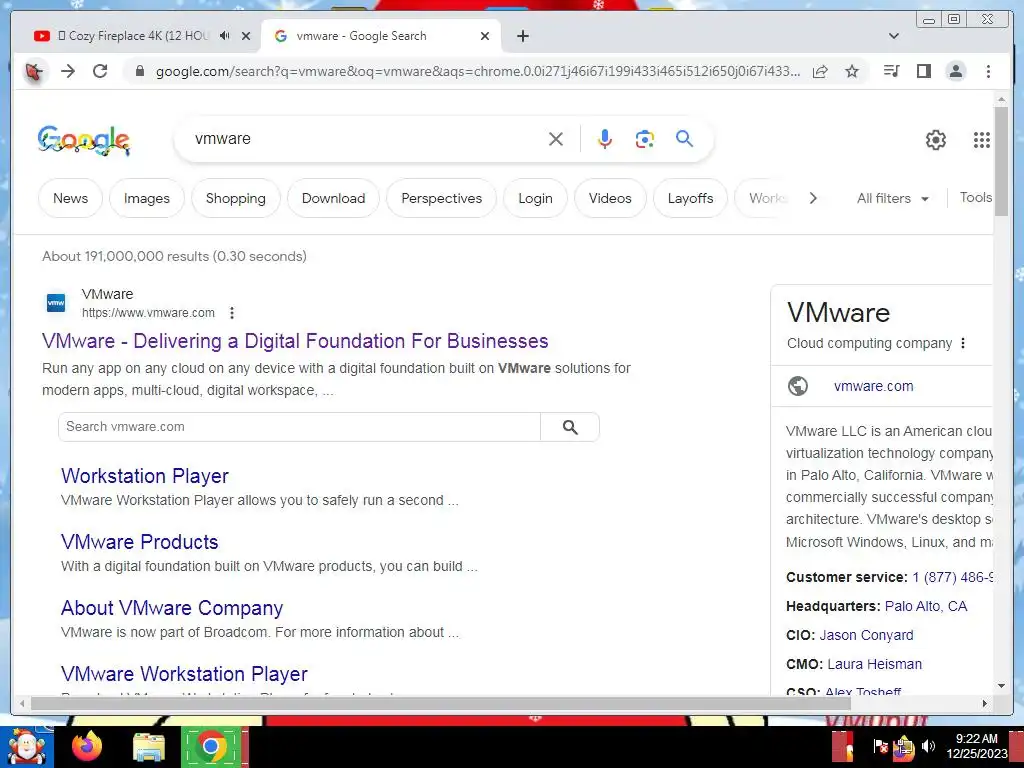Open Google apps grid
This screenshot has height=768, width=1024.
pyautogui.click(x=982, y=140)
